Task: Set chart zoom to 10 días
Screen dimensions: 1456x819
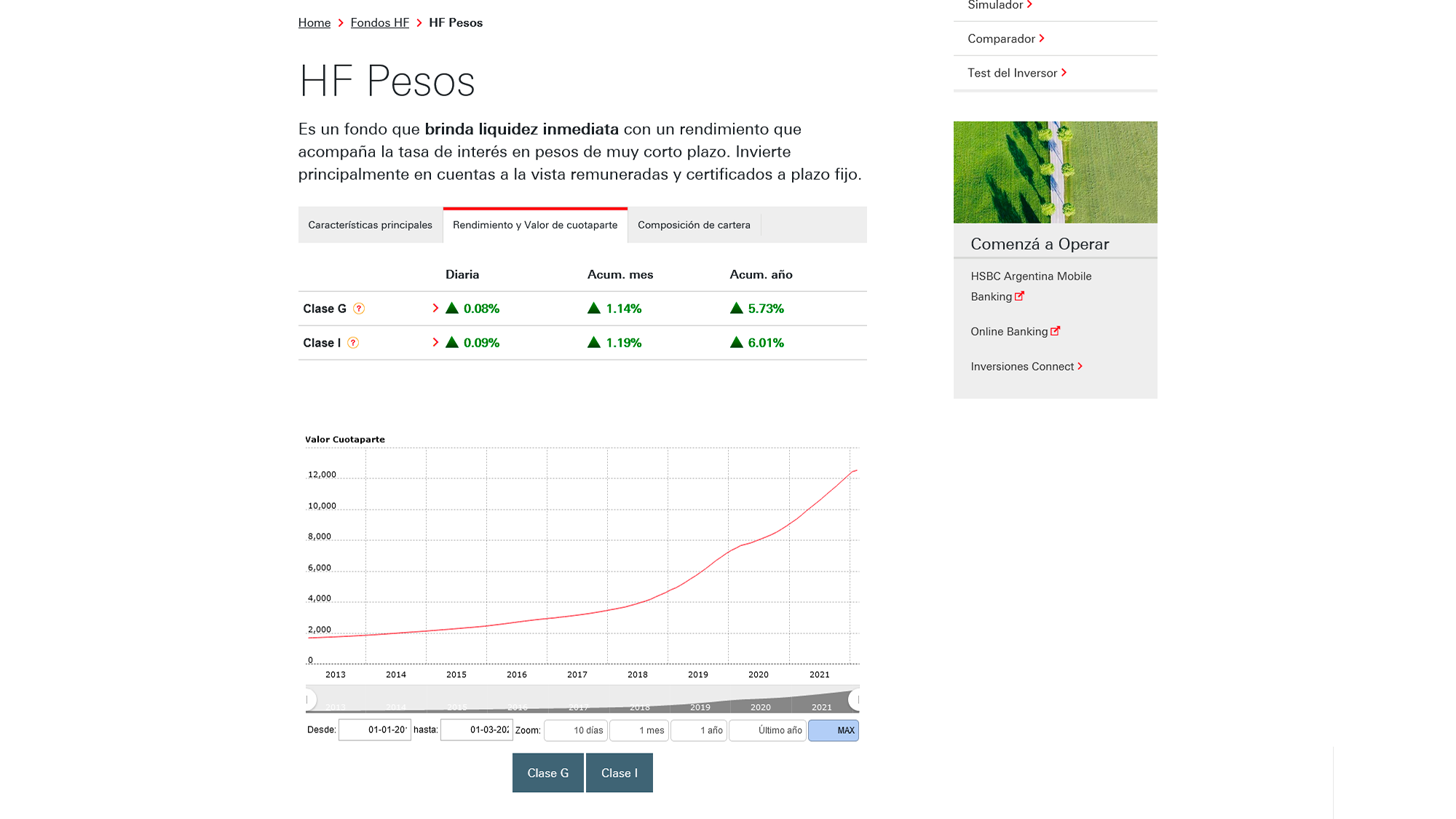Action: pyautogui.click(x=576, y=730)
